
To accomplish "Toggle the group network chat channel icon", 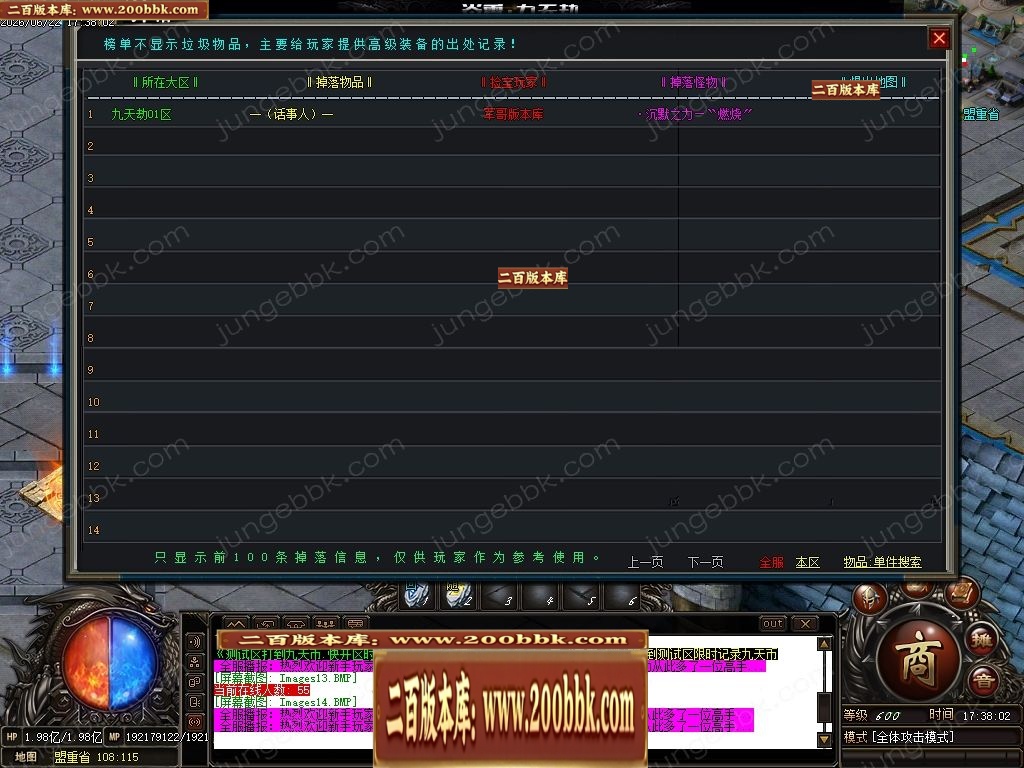I will (195, 662).
